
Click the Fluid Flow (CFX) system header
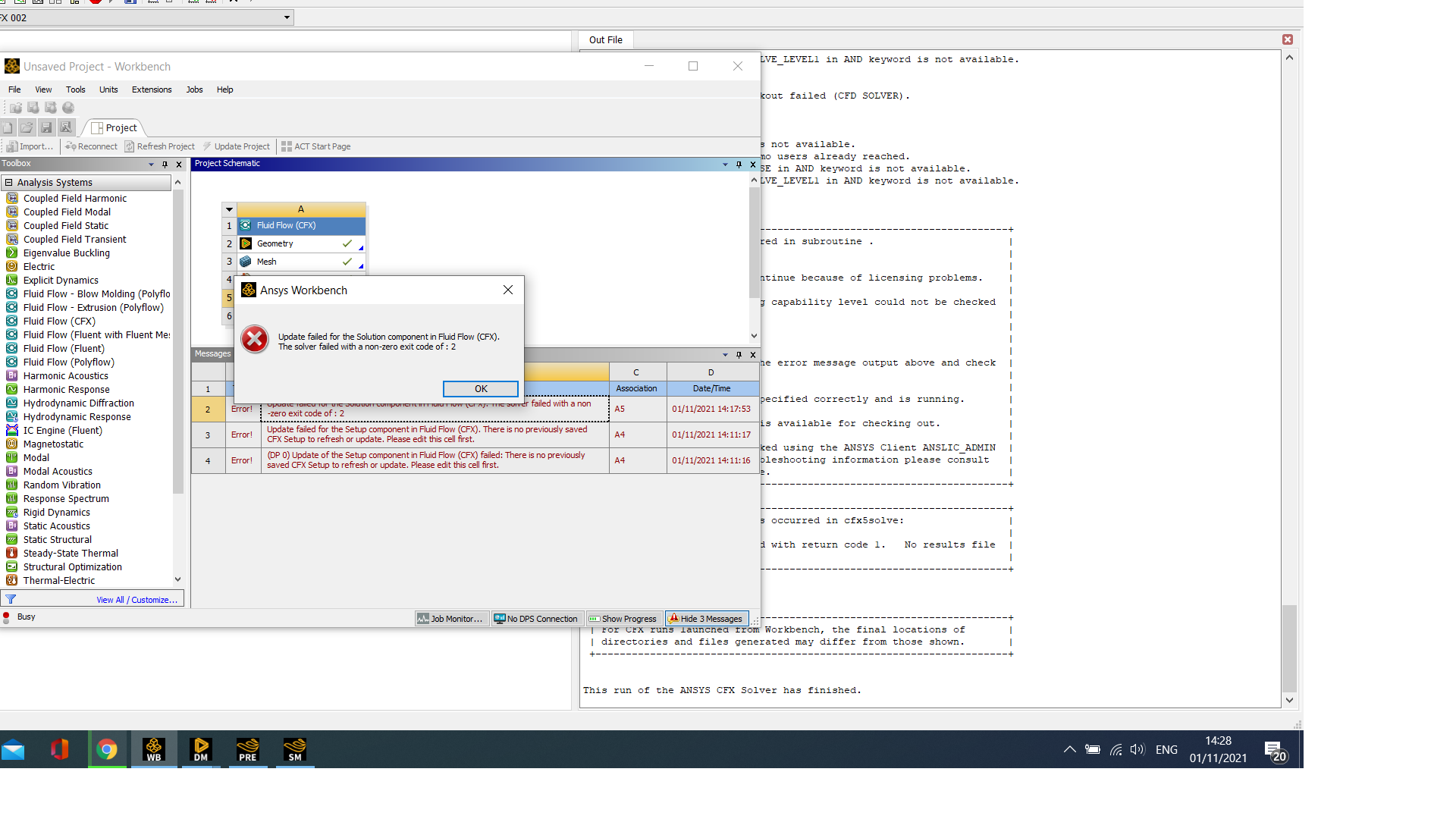[302, 225]
